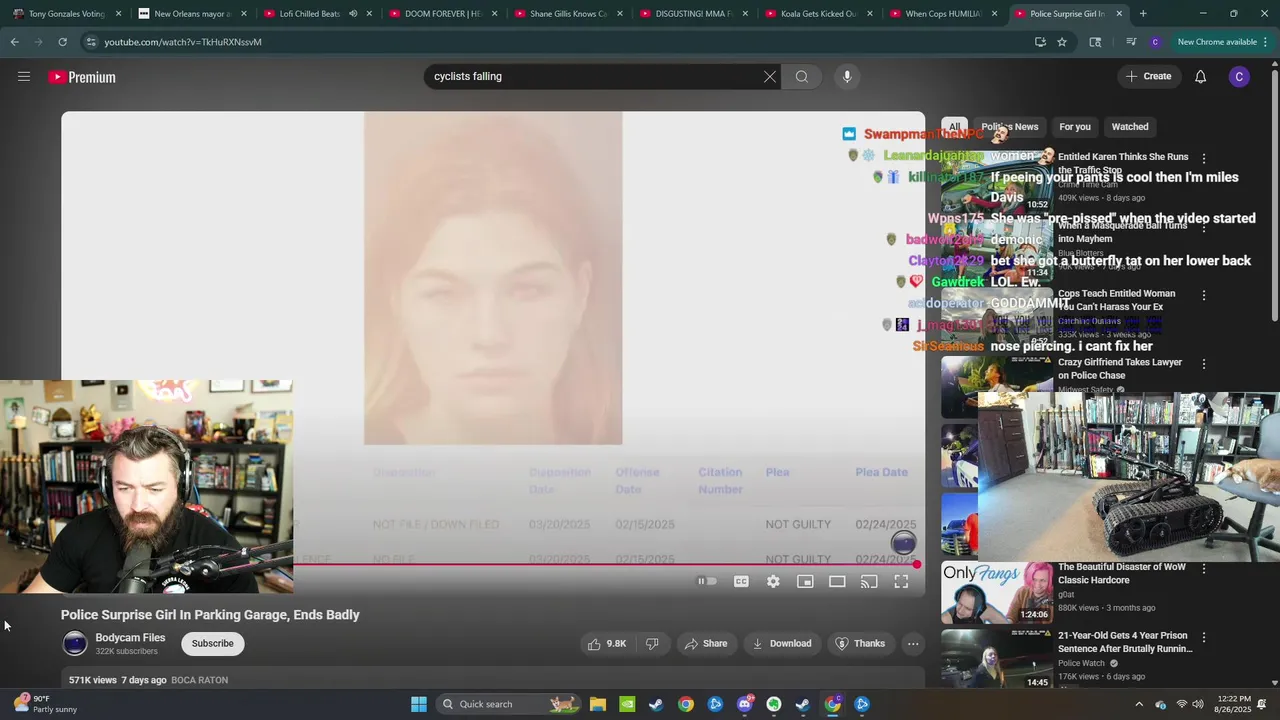The width and height of the screenshot is (1280, 720).
Task: View site information icon in address bar
Action: [91, 42]
